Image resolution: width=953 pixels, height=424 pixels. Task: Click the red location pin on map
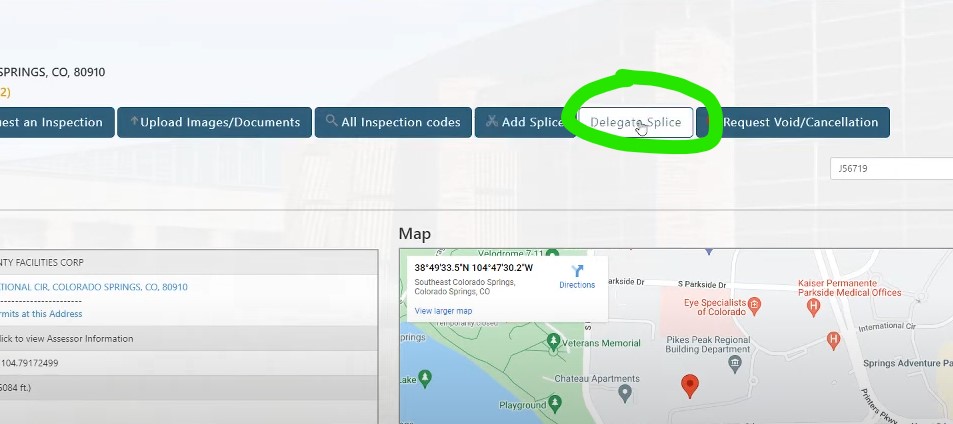pyautogui.click(x=688, y=385)
